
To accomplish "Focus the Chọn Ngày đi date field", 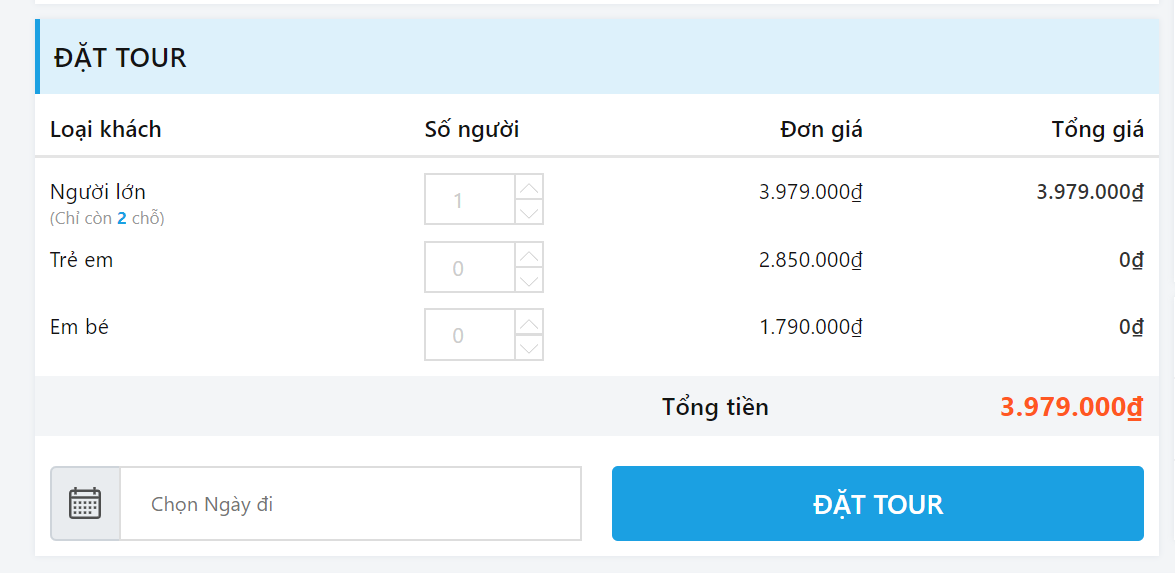I will click(x=351, y=503).
